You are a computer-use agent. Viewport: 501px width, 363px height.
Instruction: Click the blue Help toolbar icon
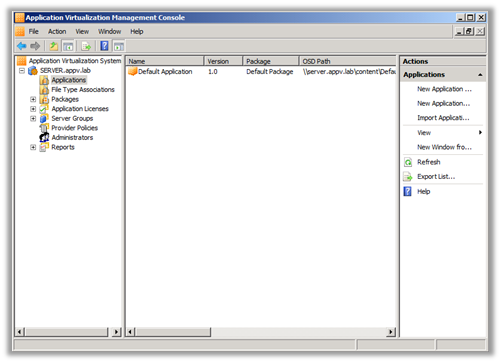pos(104,46)
